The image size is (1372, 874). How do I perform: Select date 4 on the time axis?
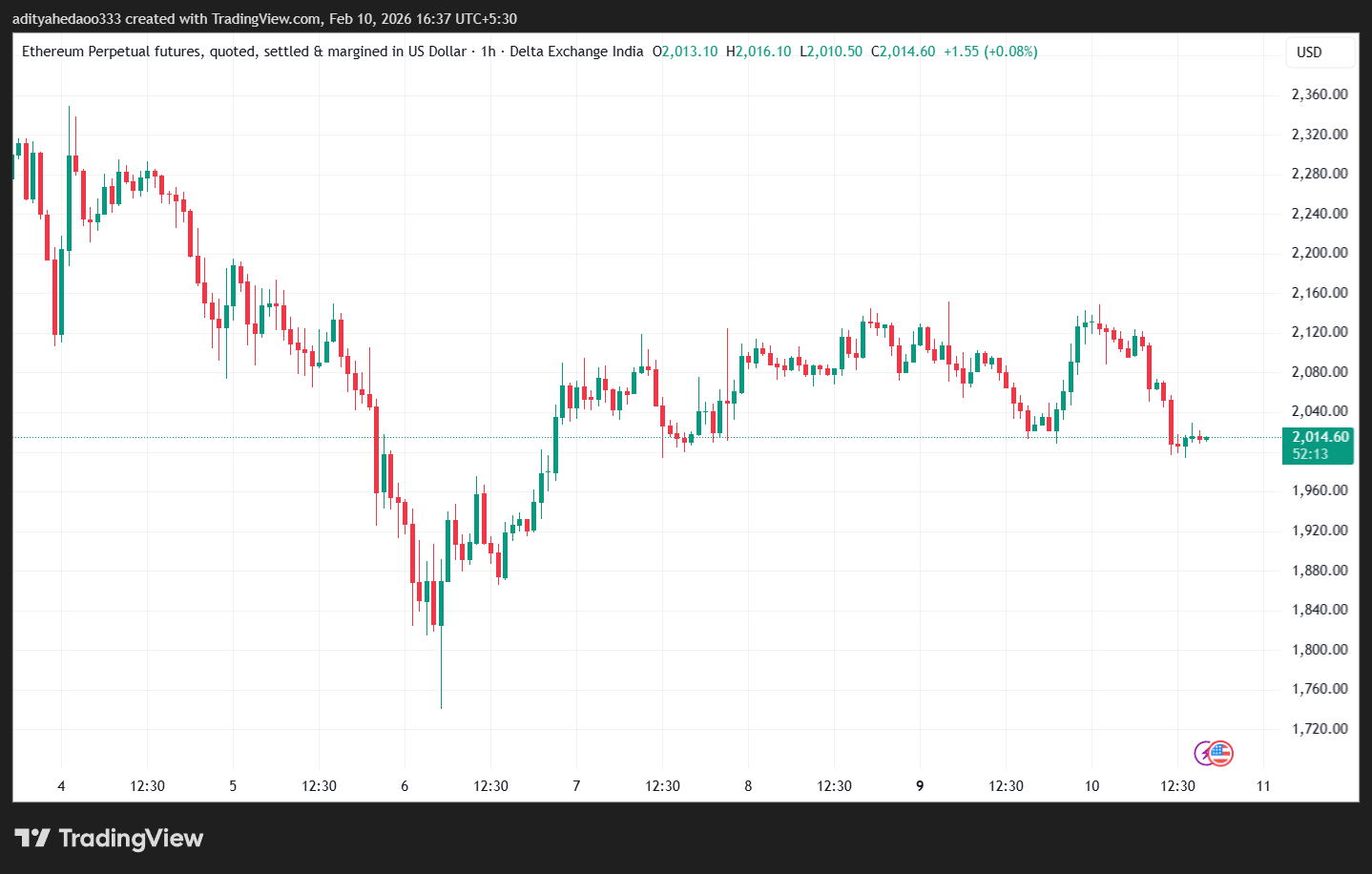(61, 786)
